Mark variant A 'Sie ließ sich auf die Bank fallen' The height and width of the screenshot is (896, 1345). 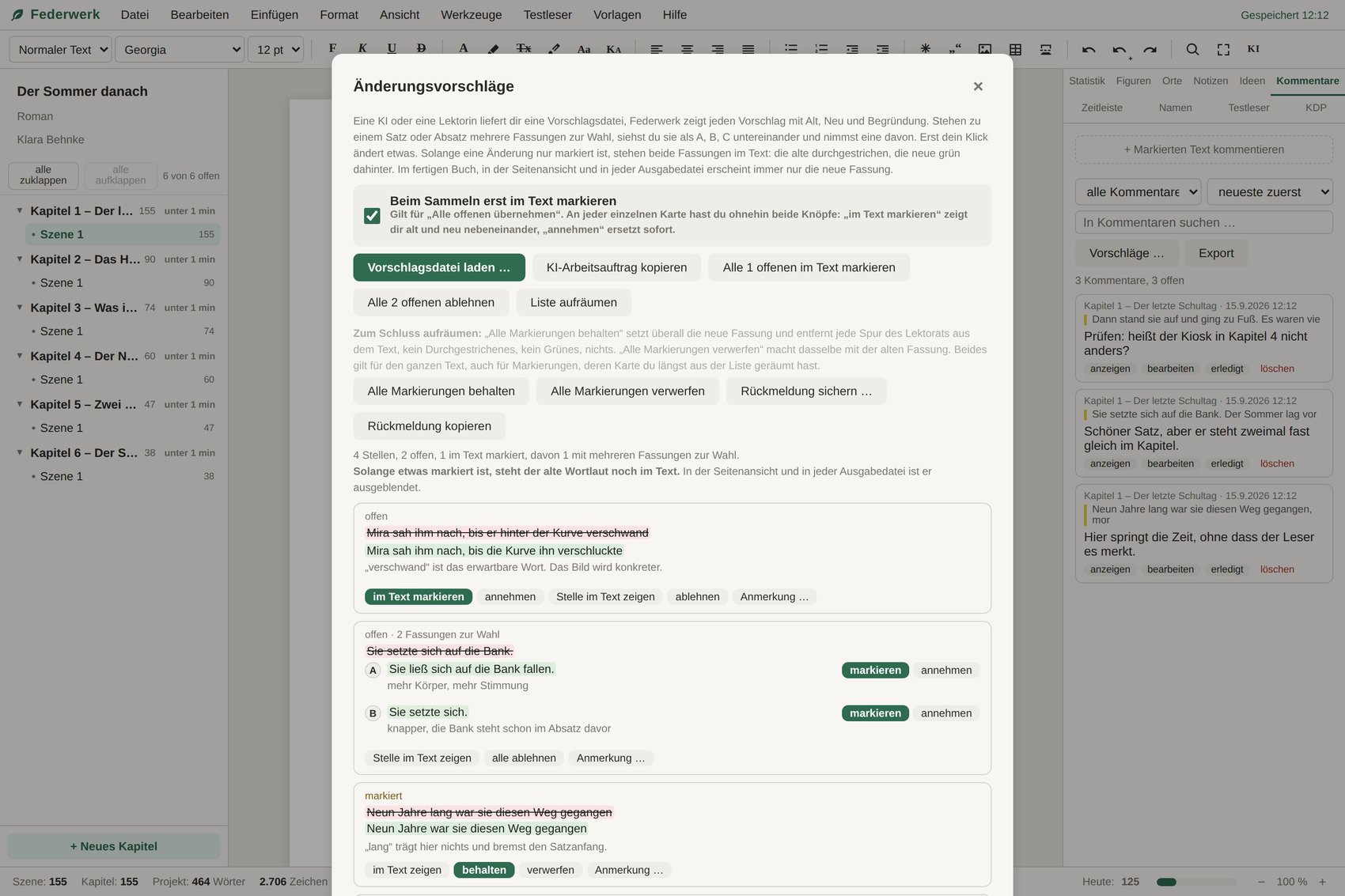[x=875, y=670]
